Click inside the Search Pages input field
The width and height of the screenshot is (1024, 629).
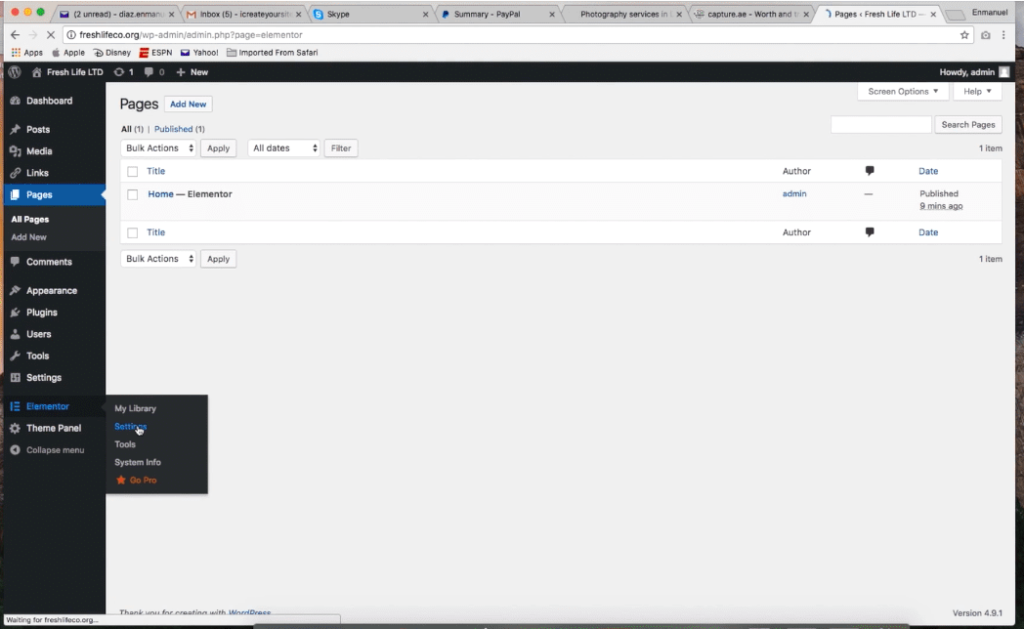click(x=880, y=124)
